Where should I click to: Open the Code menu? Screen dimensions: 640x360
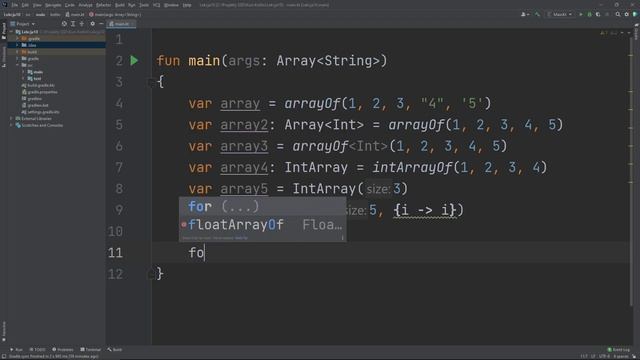[x=70, y=5]
